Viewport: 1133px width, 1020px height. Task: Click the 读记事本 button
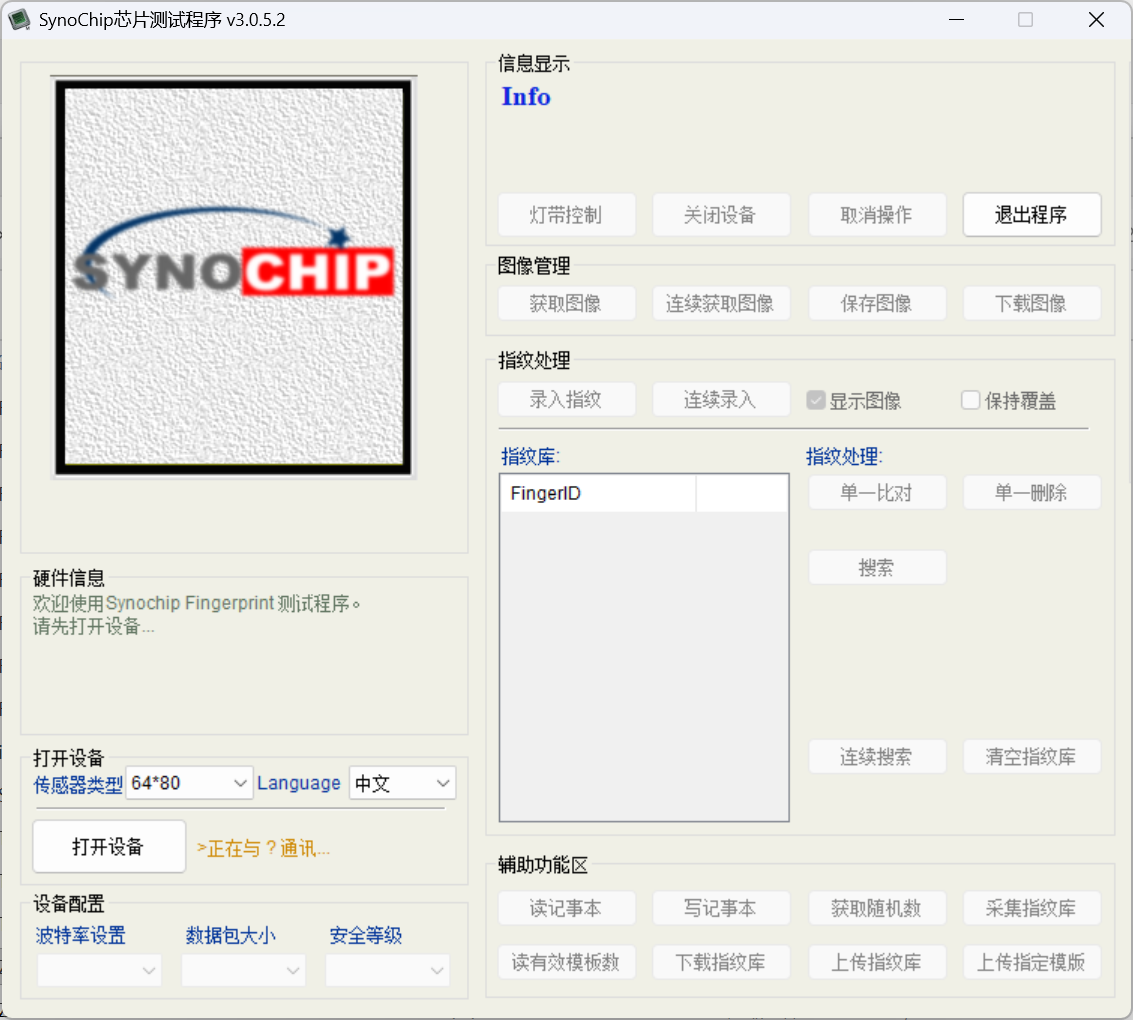[x=566, y=908]
